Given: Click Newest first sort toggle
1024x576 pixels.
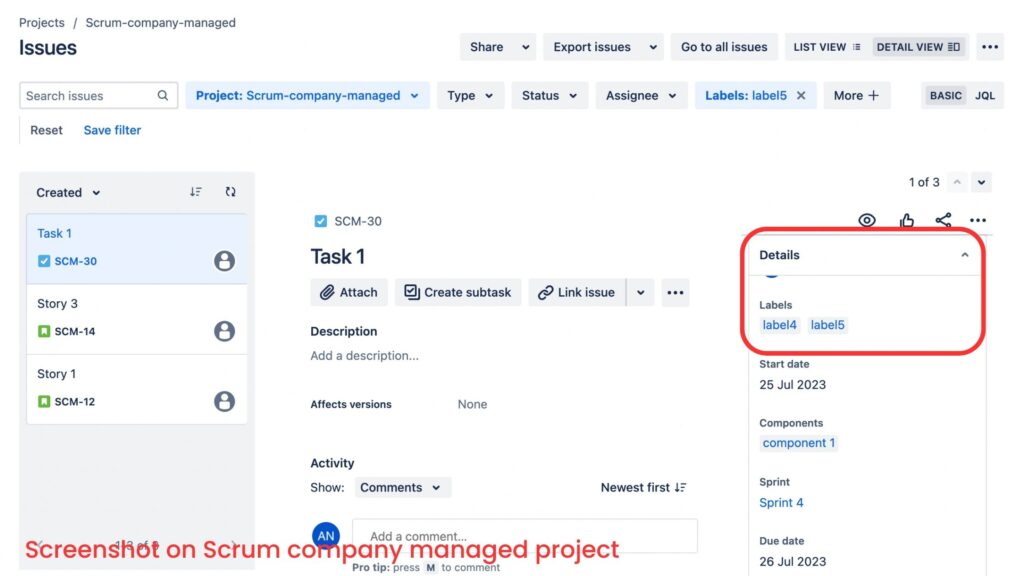Looking at the screenshot, I should [643, 487].
